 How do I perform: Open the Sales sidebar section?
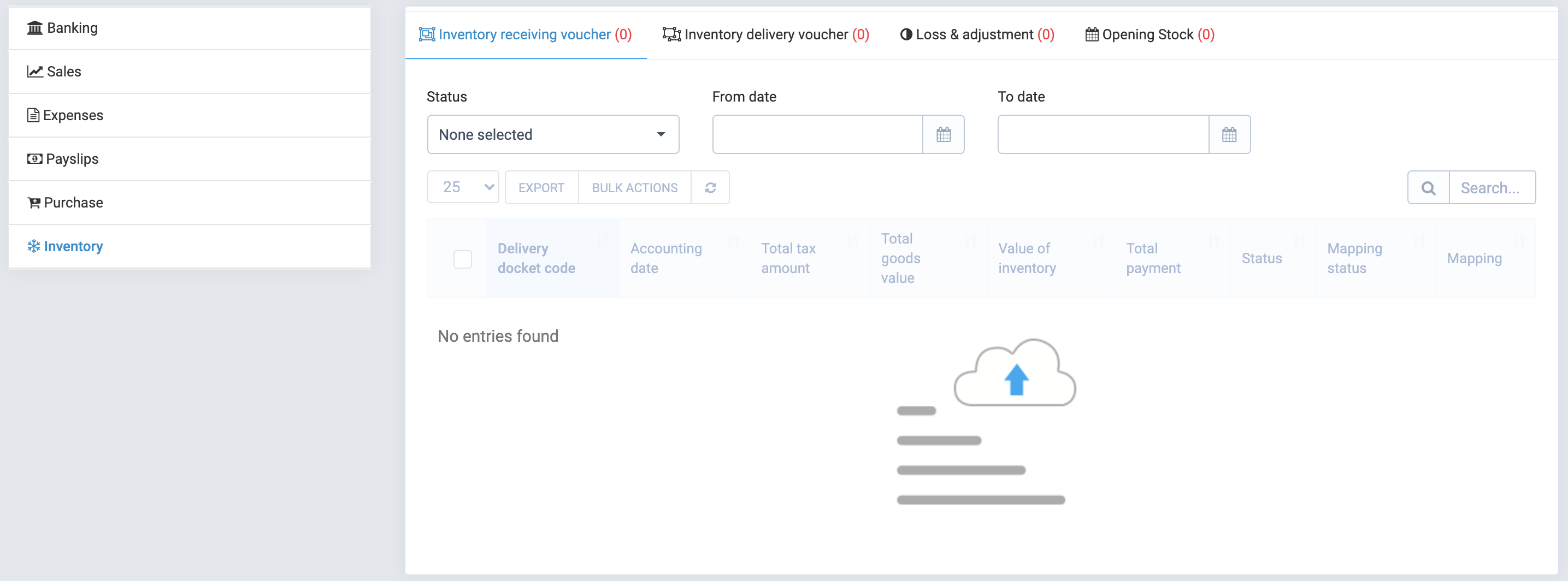[189, 72]
